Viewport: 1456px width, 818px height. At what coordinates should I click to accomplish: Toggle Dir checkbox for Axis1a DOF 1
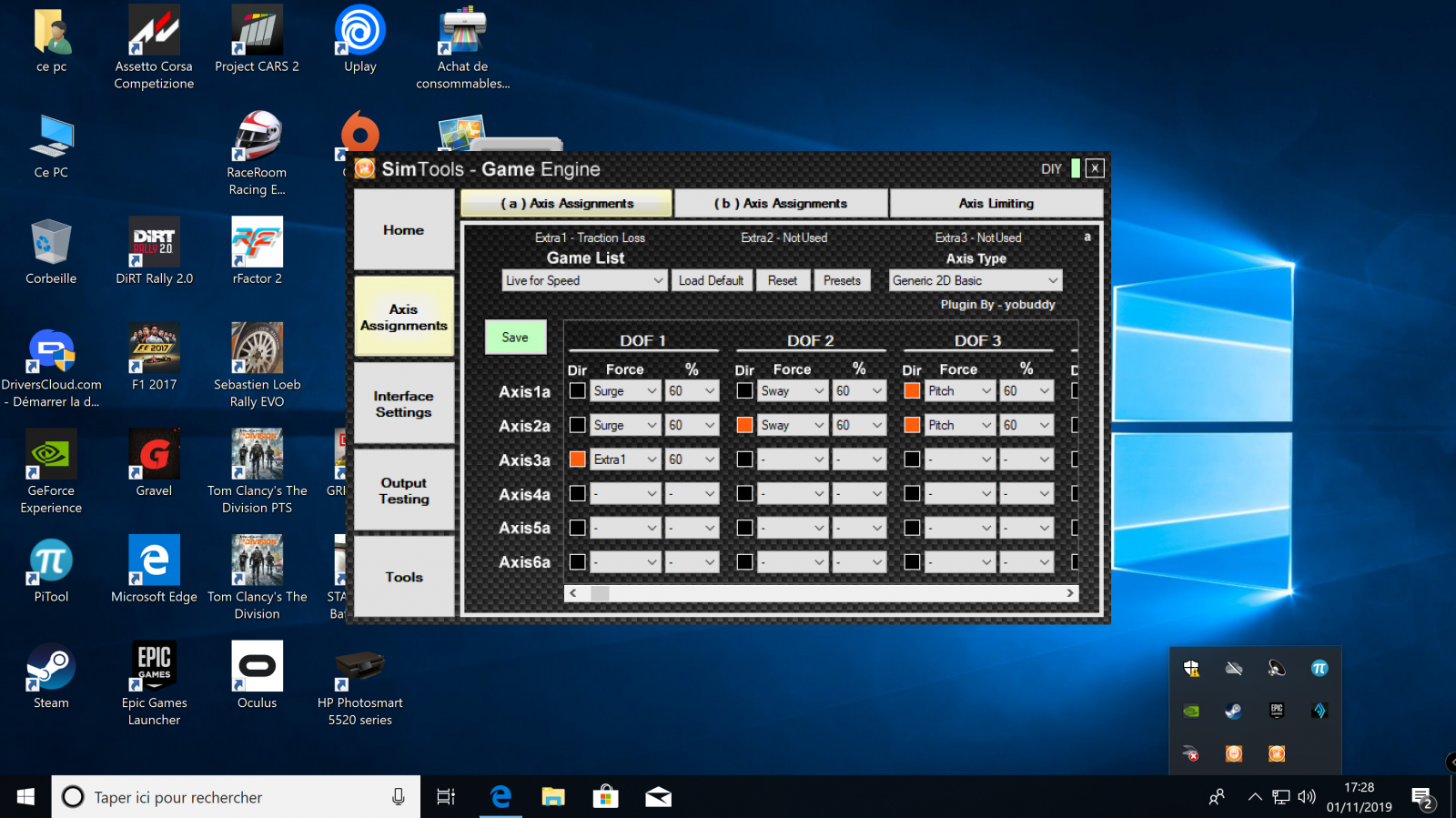(577, 391)
